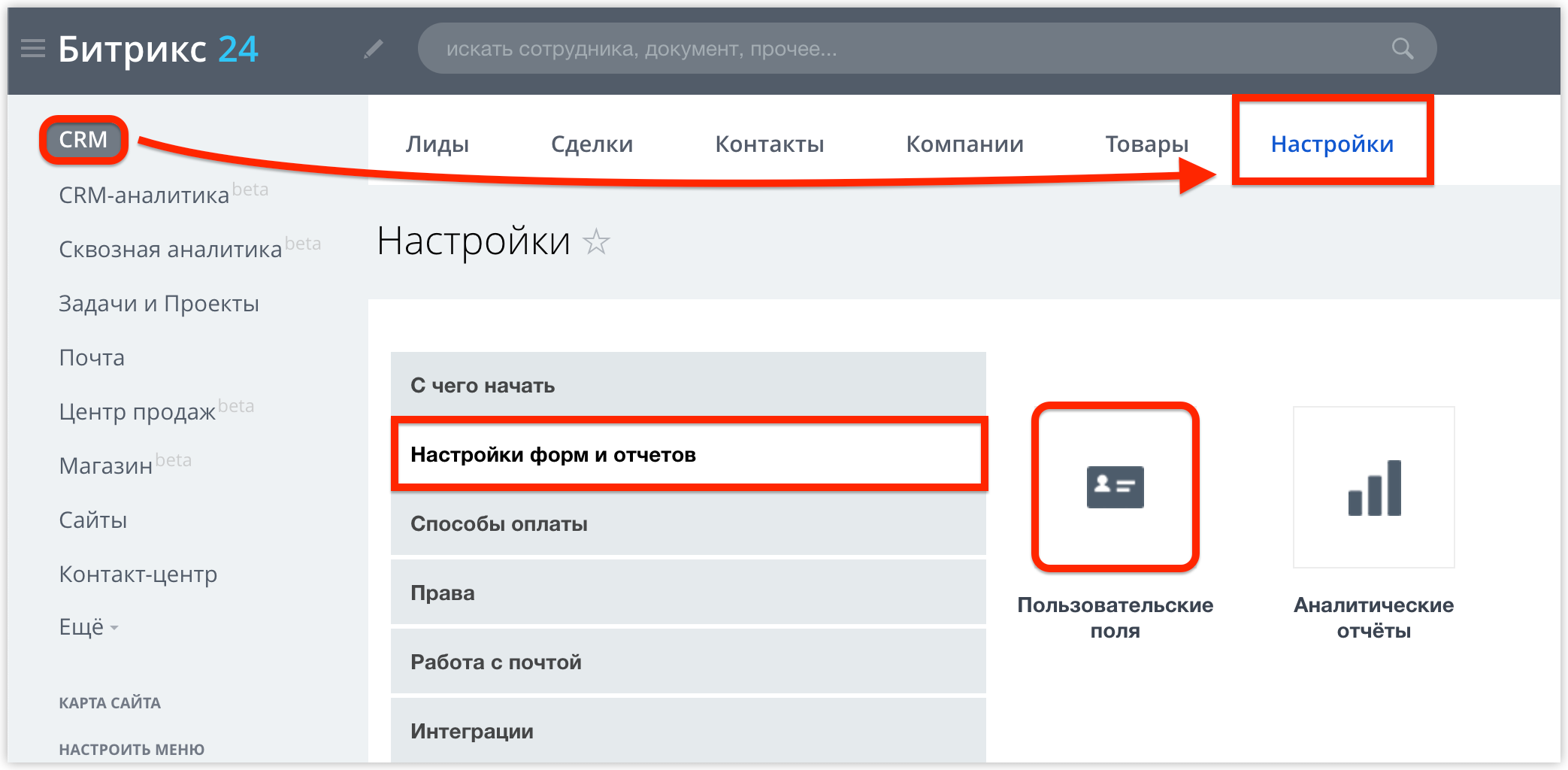Expand the Ещё dropdown in sidebar

coord(89,626)
